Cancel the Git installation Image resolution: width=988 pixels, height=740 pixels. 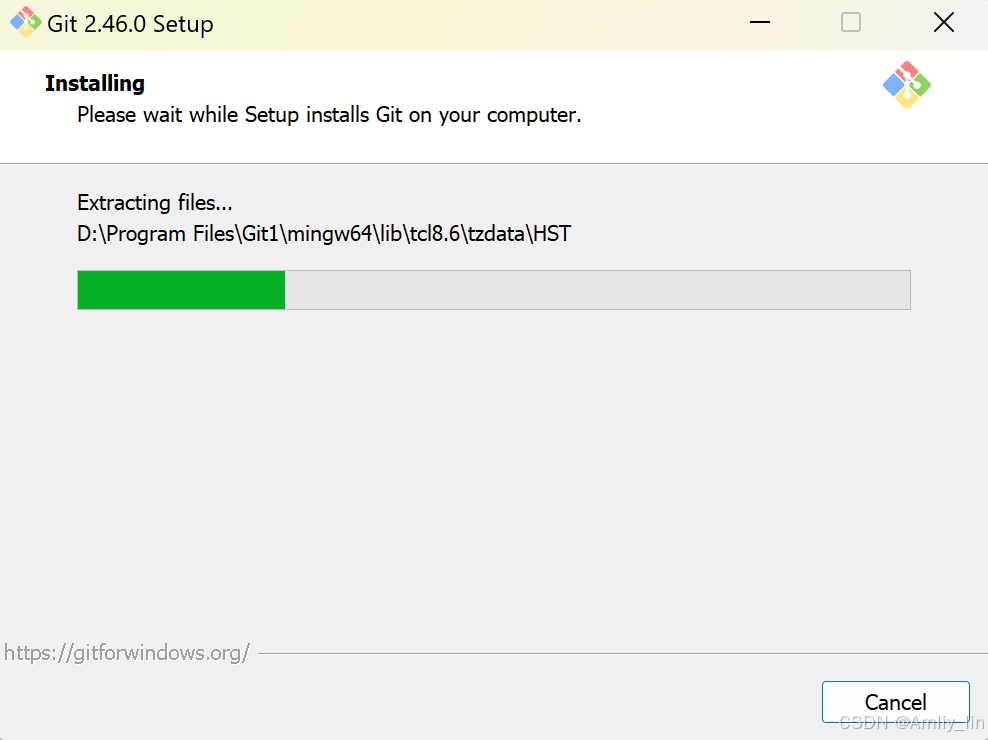click(895, 702)
